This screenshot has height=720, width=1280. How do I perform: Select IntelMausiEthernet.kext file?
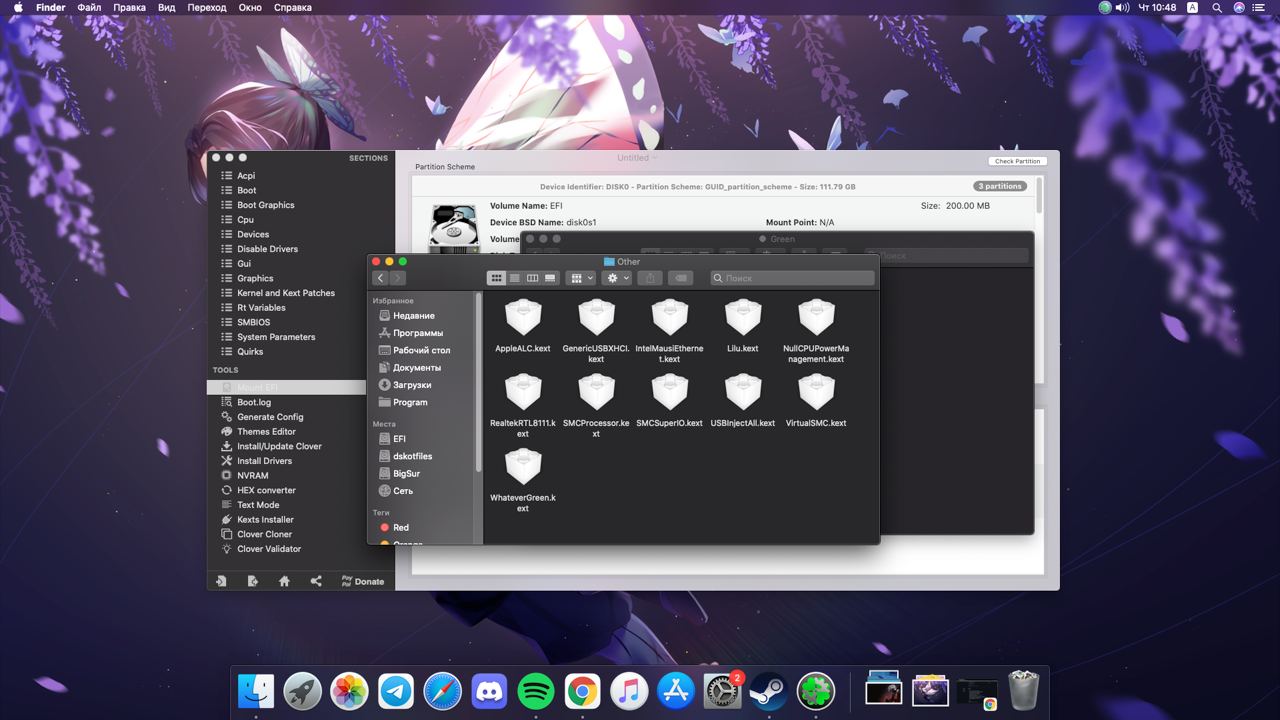pyautogui.click(x=670, y=331)
